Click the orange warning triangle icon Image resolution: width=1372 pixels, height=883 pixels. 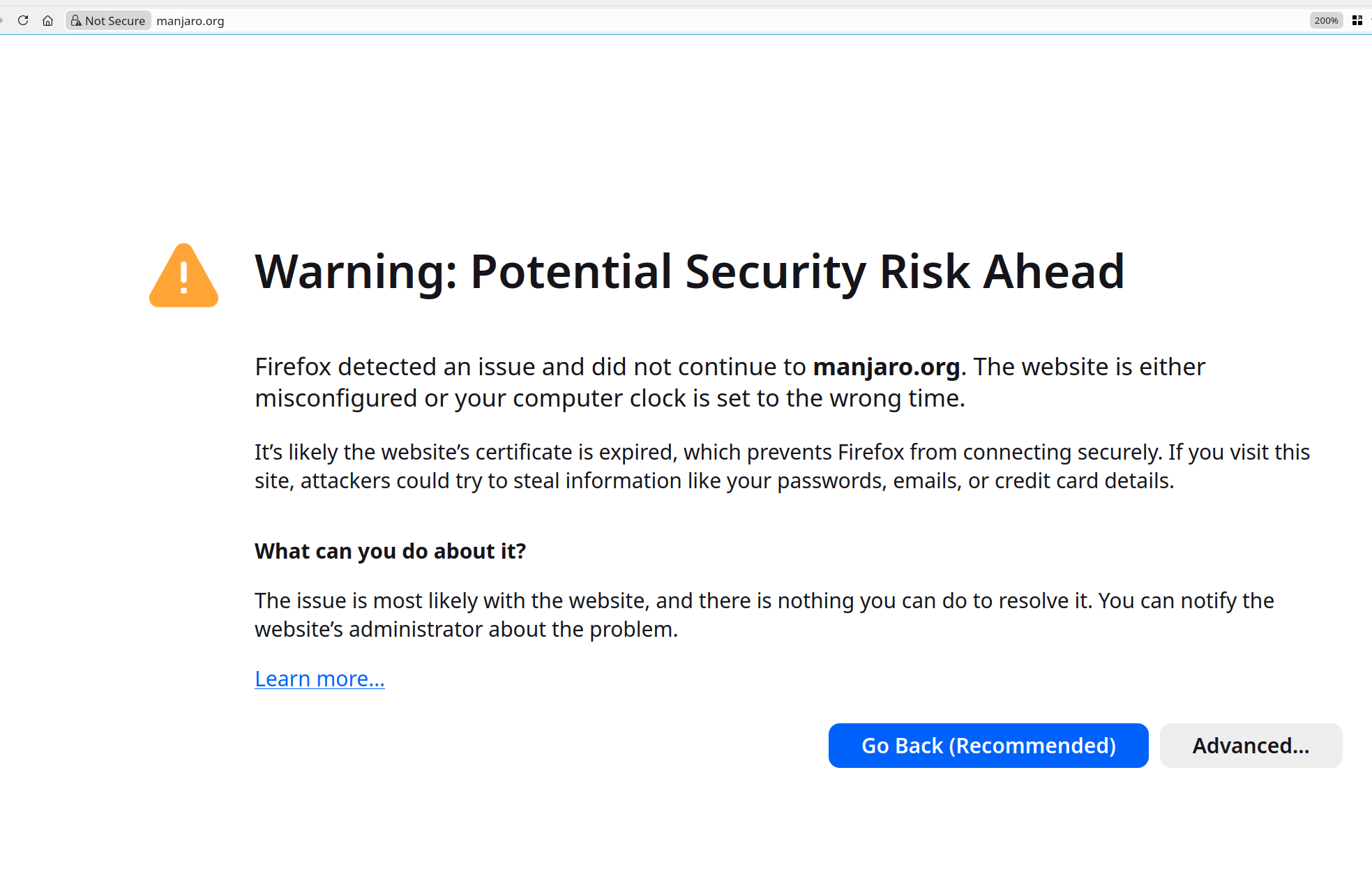(x=183, y=276)
